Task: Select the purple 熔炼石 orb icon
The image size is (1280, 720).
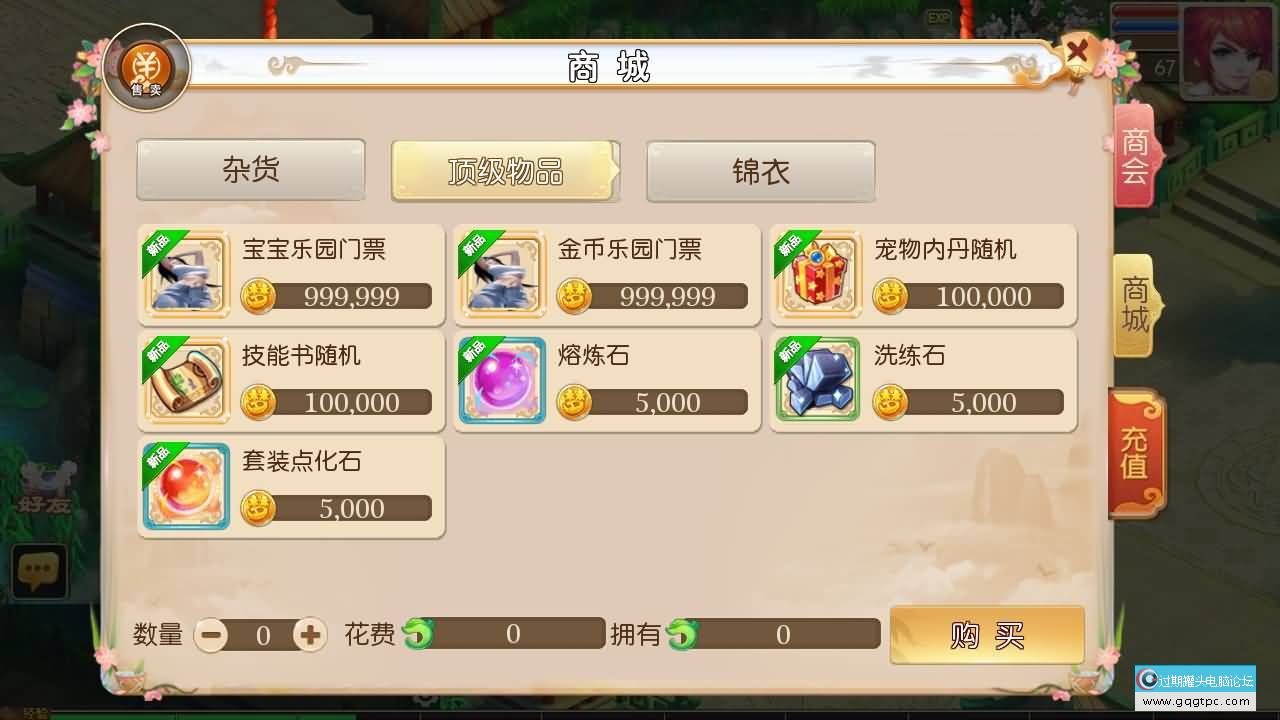Action: click(x=502, y=380)
